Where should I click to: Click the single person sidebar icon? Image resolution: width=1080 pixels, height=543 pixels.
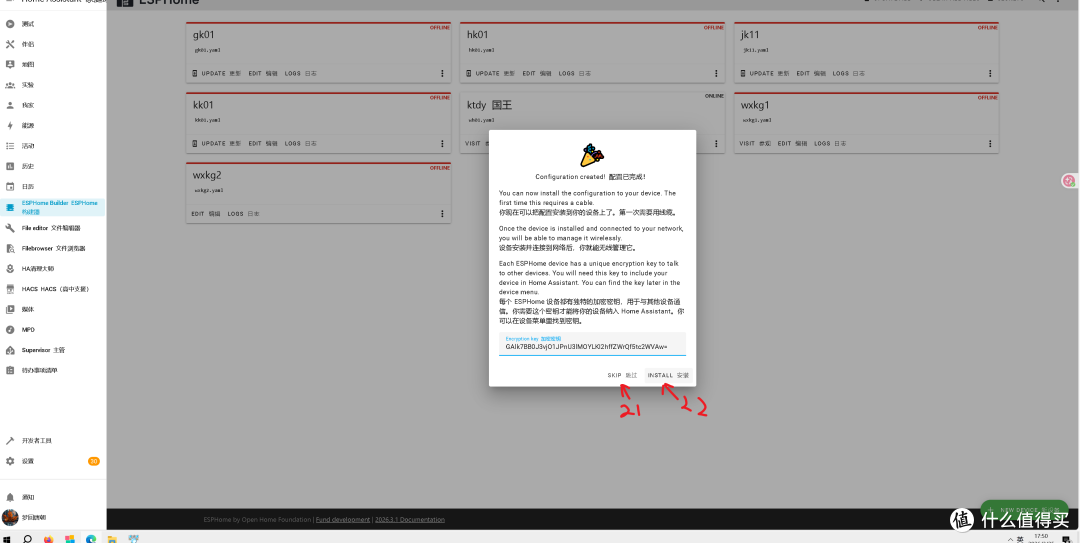click(10, 105)
